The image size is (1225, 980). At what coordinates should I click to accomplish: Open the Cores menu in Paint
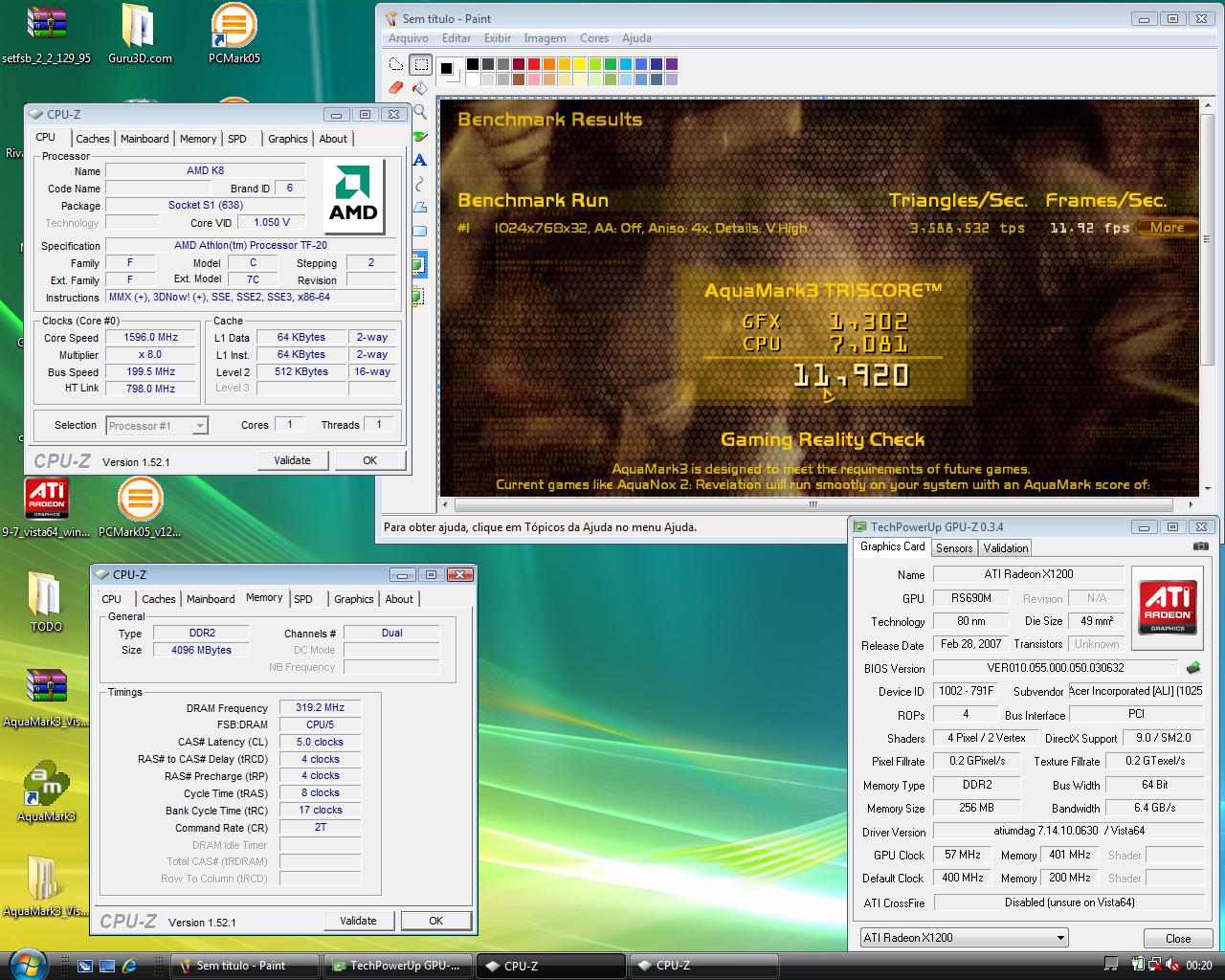click(594, 38)
